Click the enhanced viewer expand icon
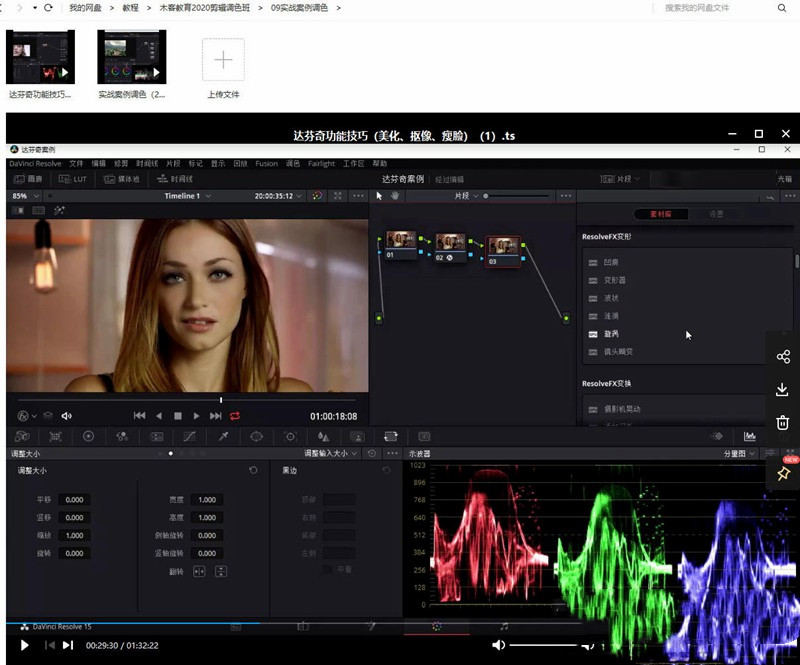Screen dimensions: 800x665 (x=338, y=196)
